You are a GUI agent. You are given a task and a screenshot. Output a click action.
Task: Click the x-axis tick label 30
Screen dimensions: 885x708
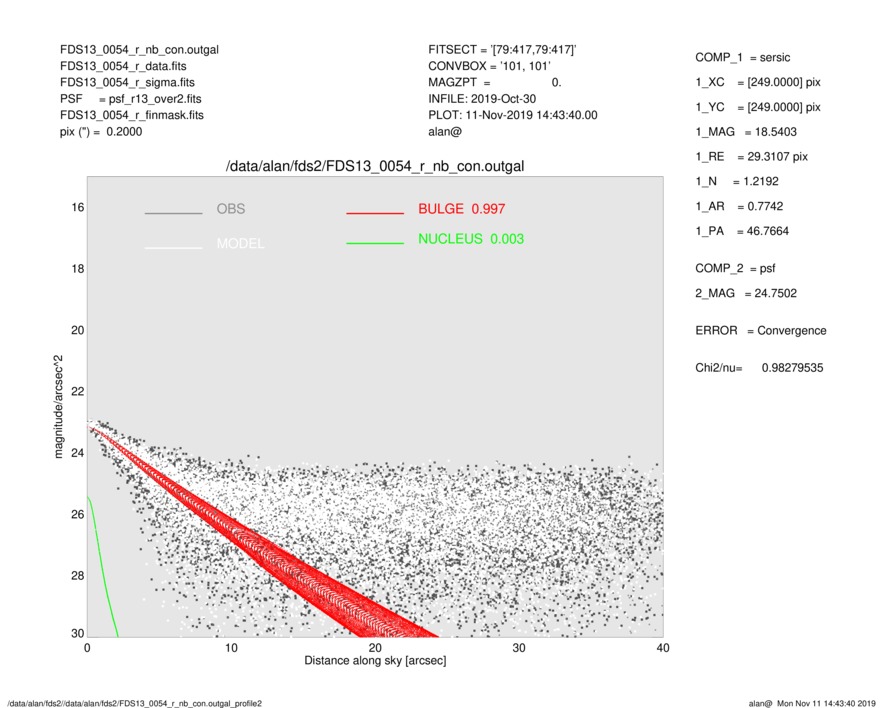click(519, 648)
